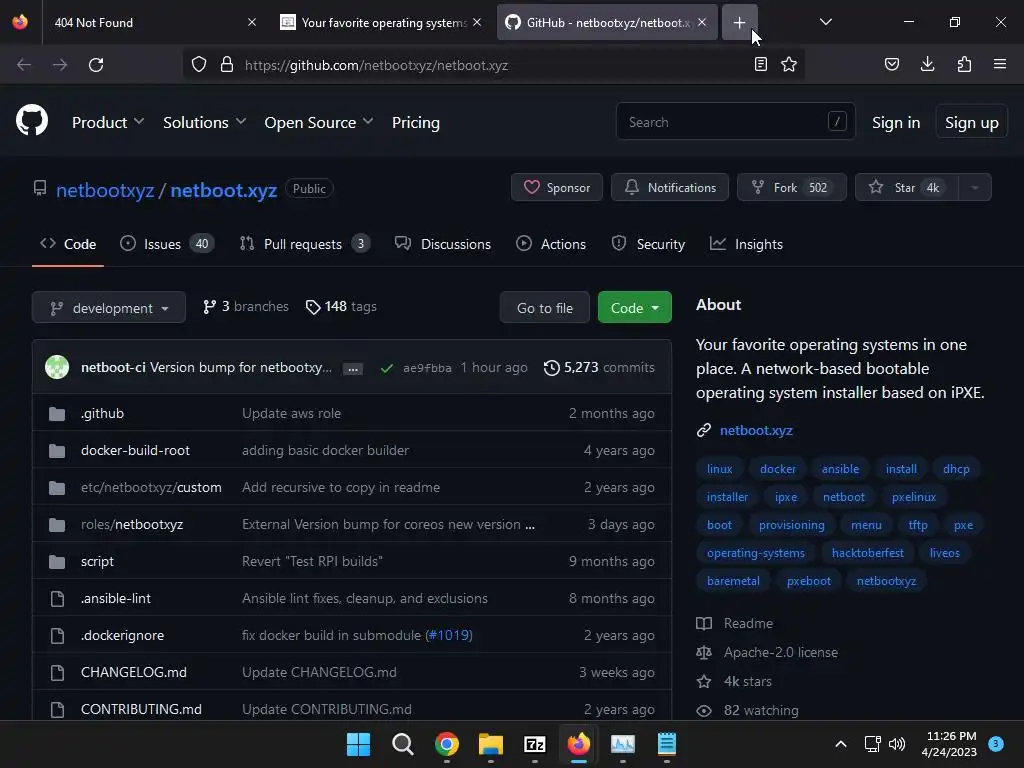1024x768 pixels.
Task: Open Firefox downloads icon
Action: click(x=927, y=64)
